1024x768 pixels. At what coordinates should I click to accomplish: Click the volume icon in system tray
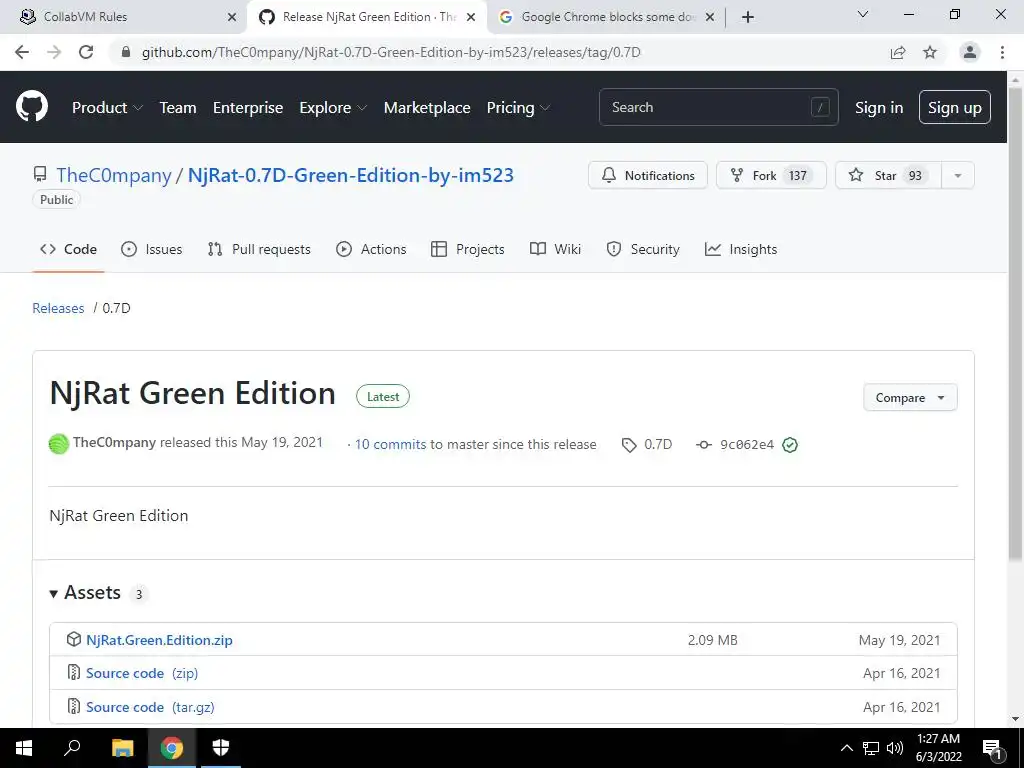[895, 748]
